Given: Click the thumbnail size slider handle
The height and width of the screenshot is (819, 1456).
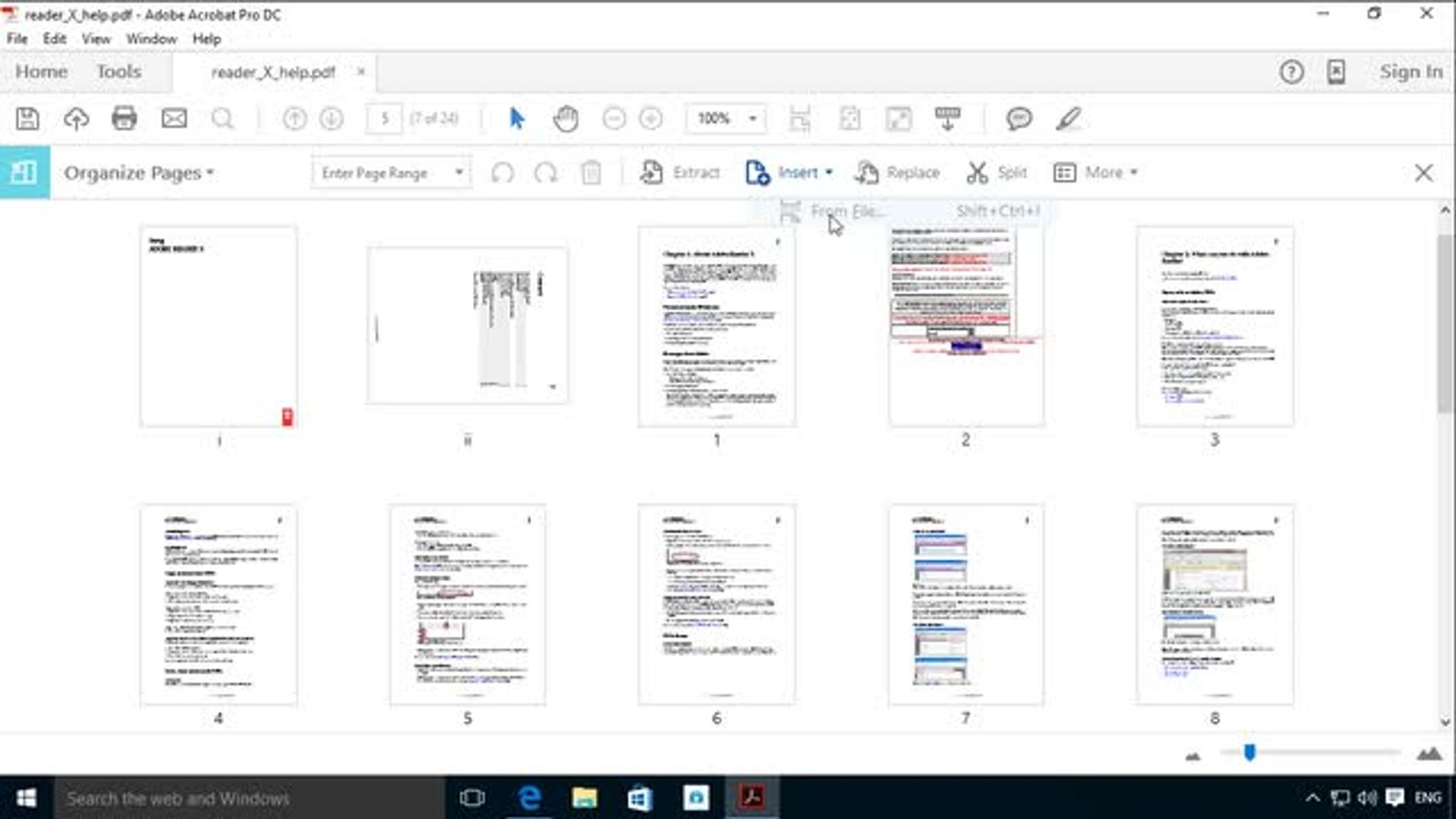Looking at the screenshot, I should [1249, 752].
